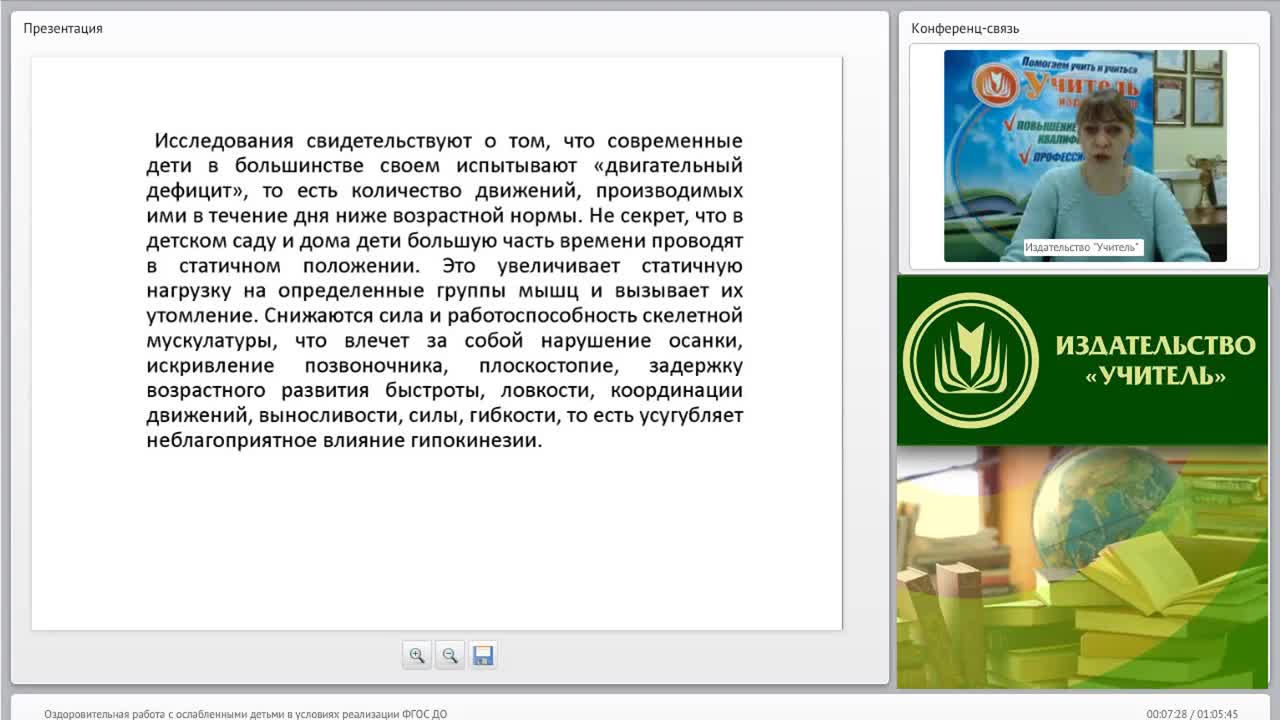Click the word «двигательный on the slide

pos(668,165)
